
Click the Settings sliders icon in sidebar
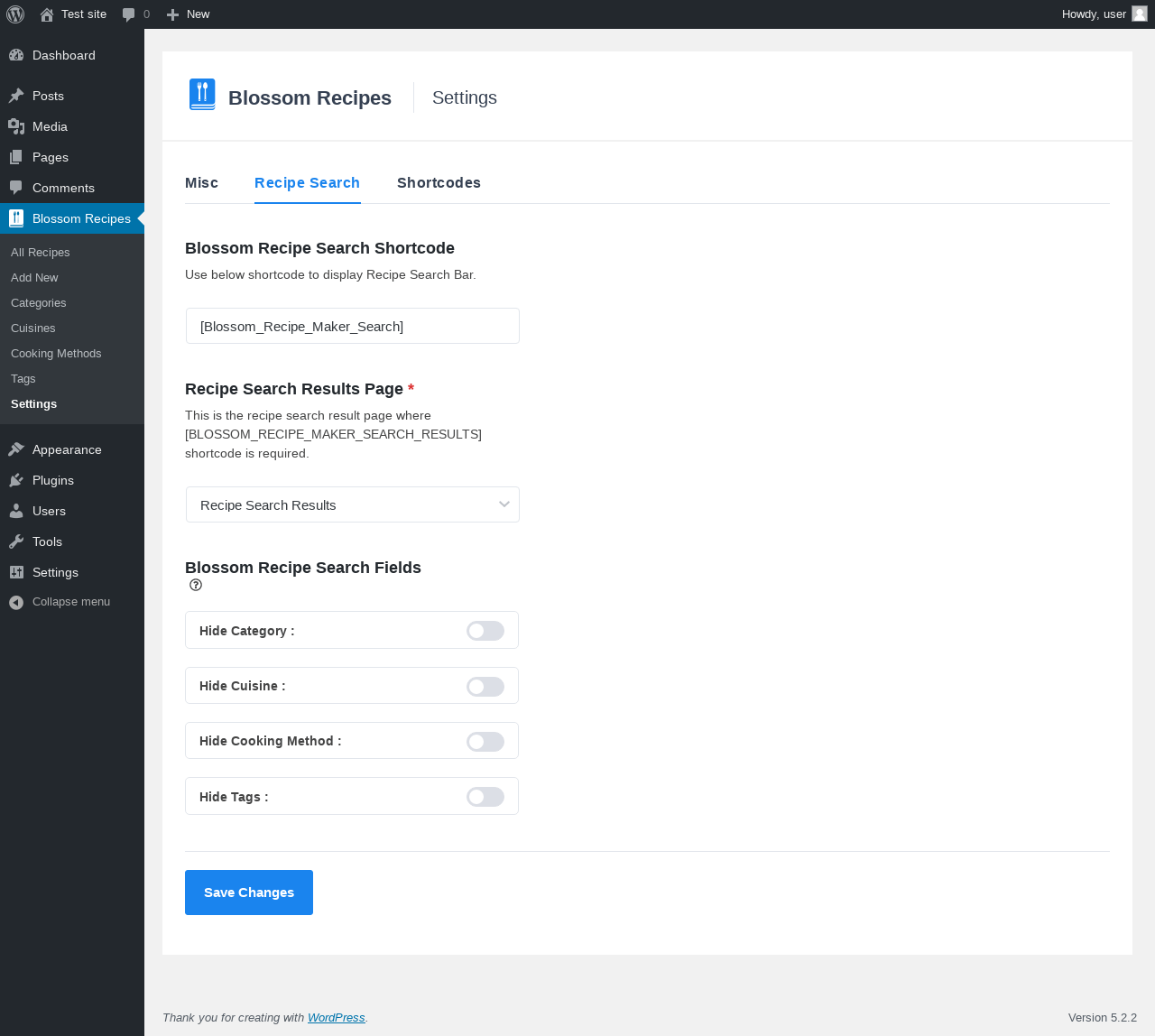click(x=16, y=572)
